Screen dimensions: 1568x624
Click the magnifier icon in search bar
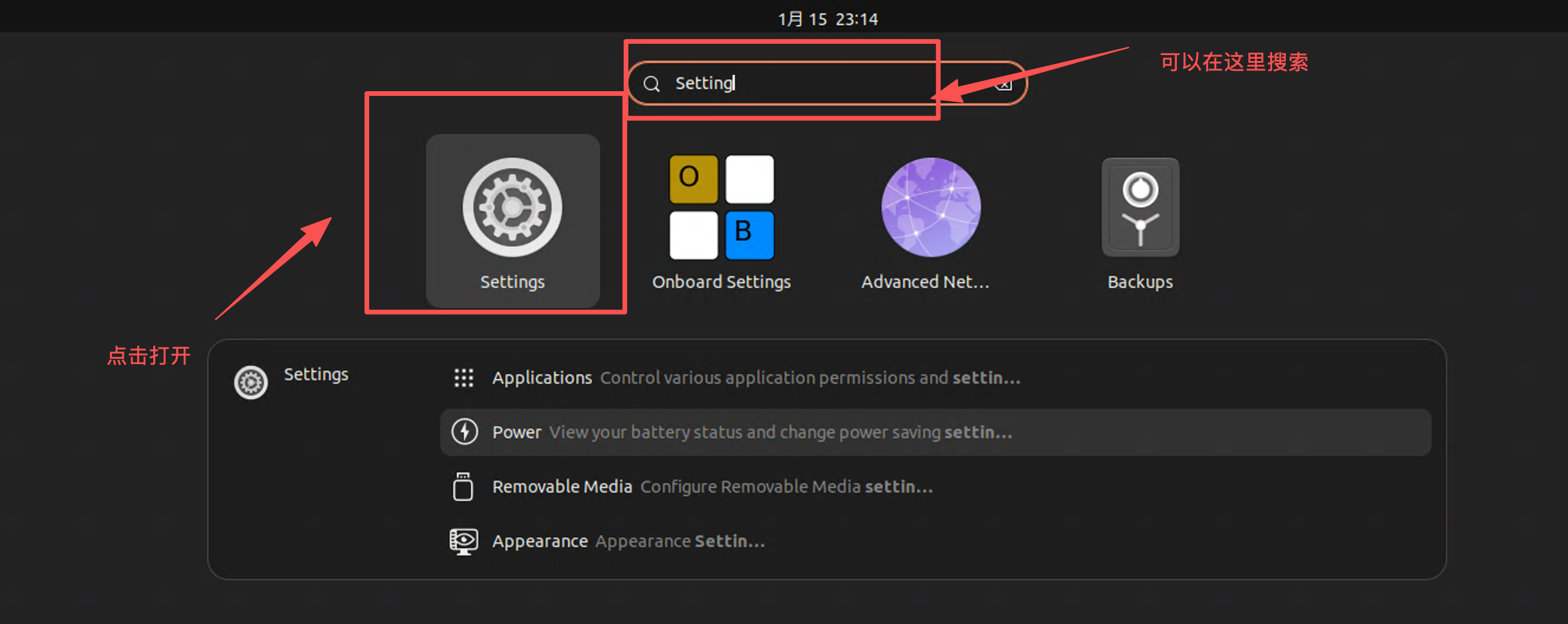click(x=651, y=83)
